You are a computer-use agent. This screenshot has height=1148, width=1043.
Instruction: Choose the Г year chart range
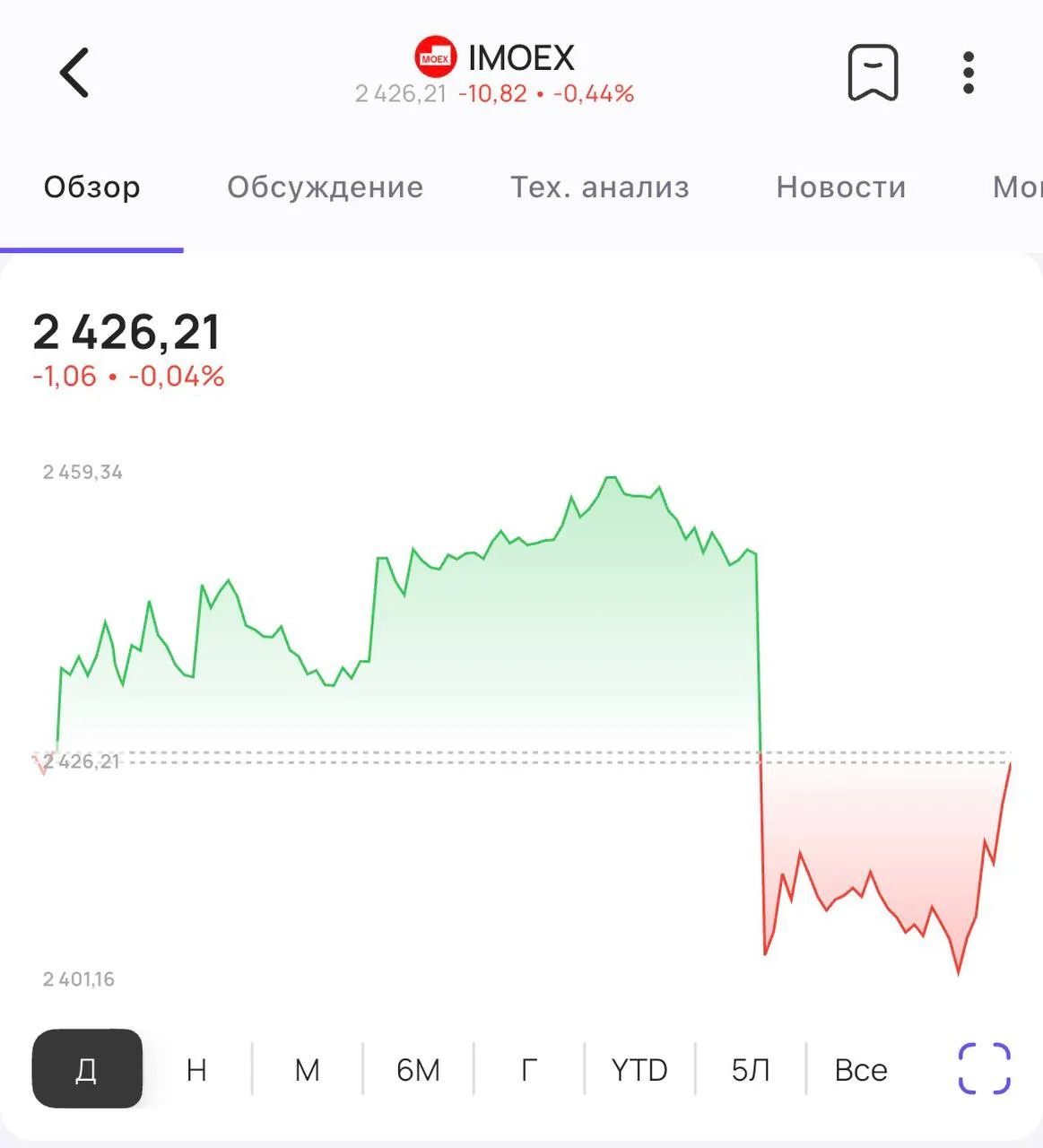click(x=529, y=1070)
